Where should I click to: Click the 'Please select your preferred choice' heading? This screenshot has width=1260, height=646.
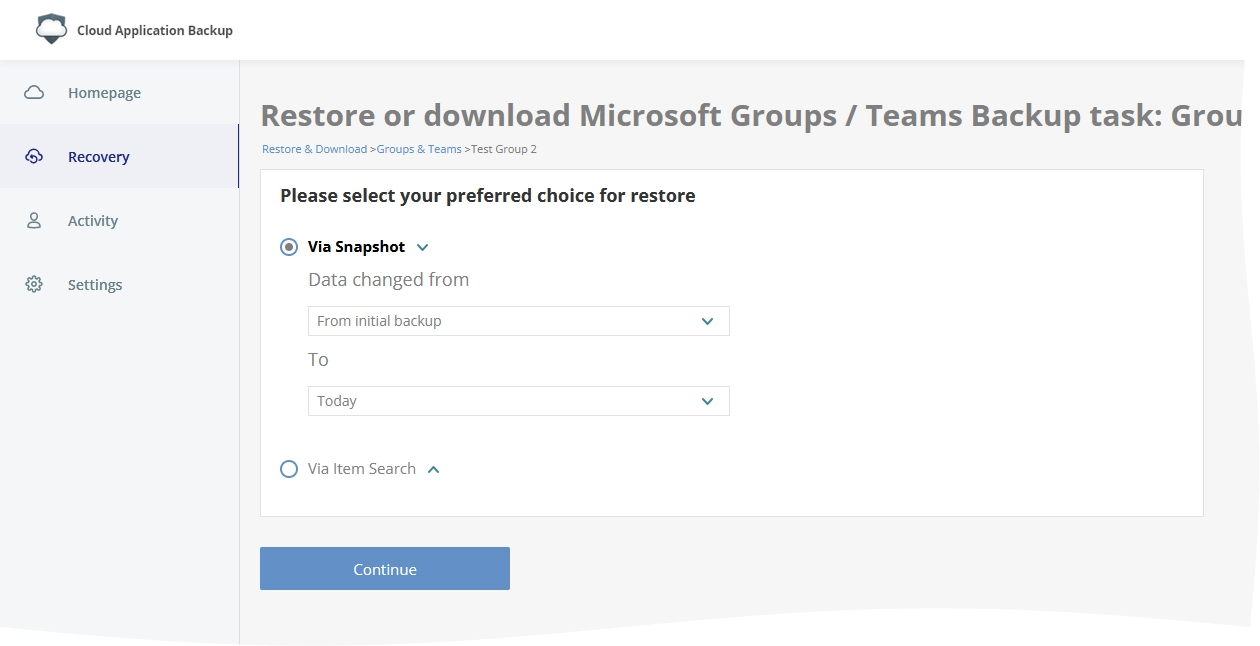coord(488,196)
